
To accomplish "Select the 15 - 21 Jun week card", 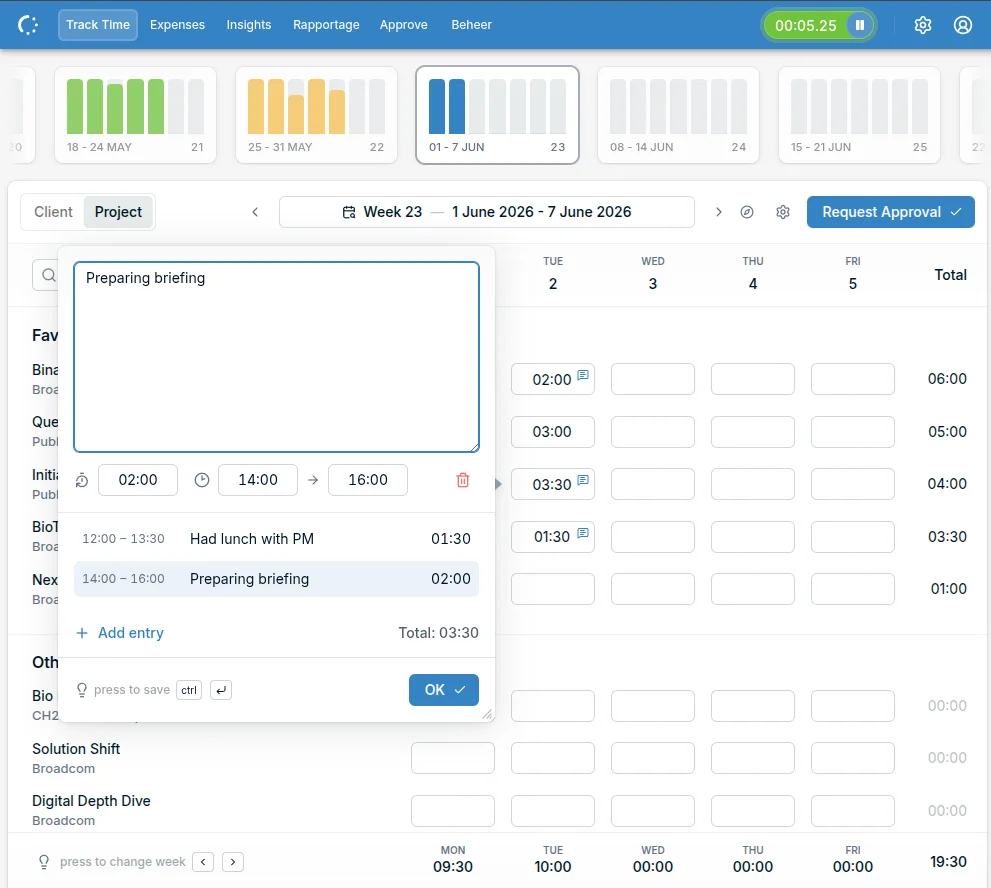I will [x=859, y=115].
